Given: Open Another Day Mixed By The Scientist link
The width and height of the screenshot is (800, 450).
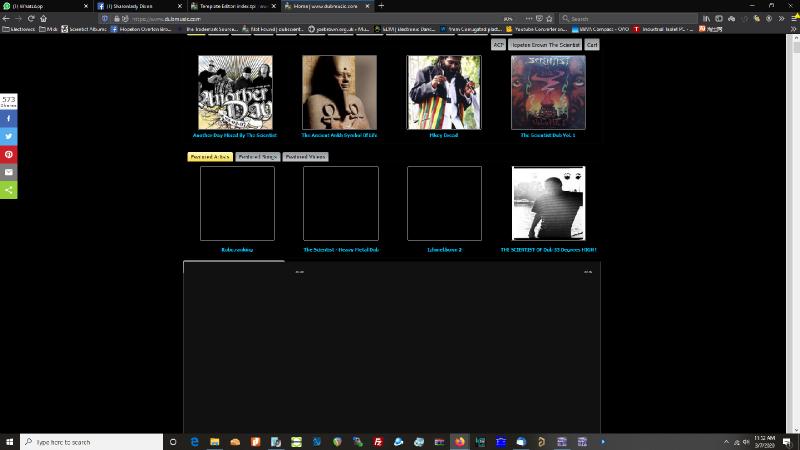Looking at the screenshot, I should (235, 135).
